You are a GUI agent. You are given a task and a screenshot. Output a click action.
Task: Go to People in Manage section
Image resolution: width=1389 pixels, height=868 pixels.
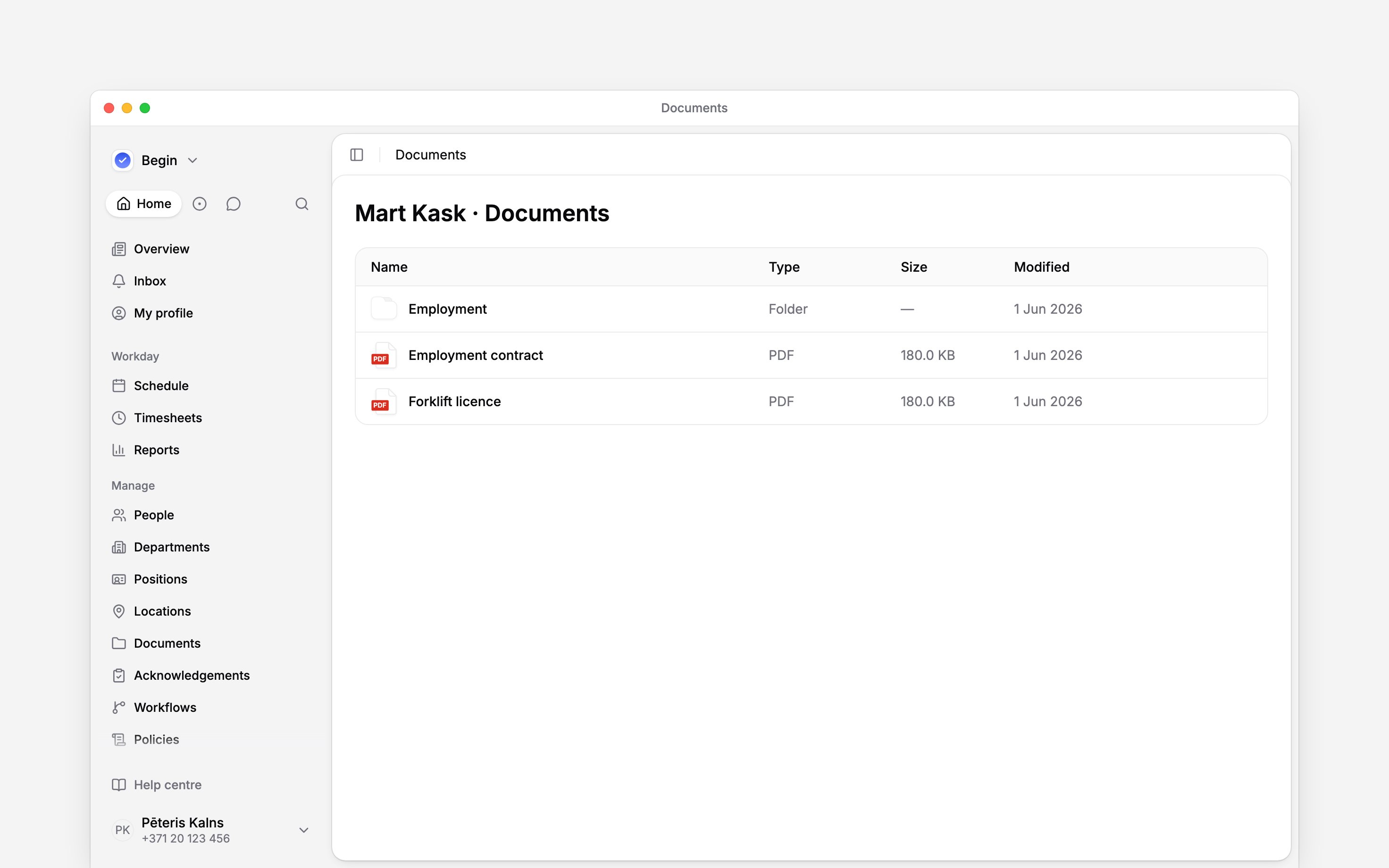coord(154,516)
